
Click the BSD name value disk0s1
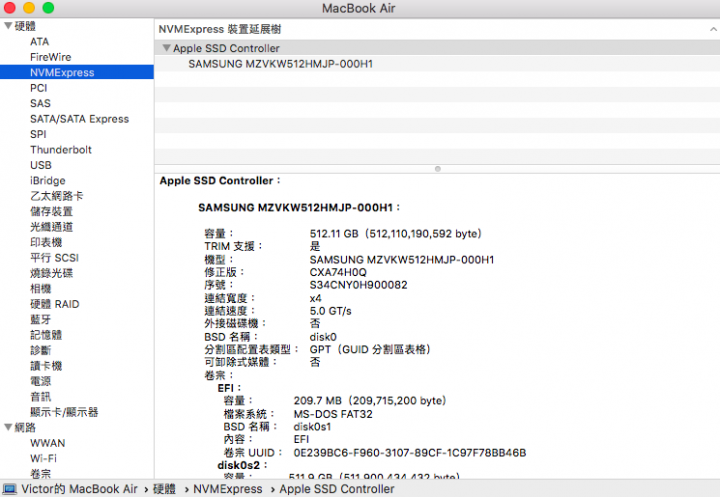point(312,427)
